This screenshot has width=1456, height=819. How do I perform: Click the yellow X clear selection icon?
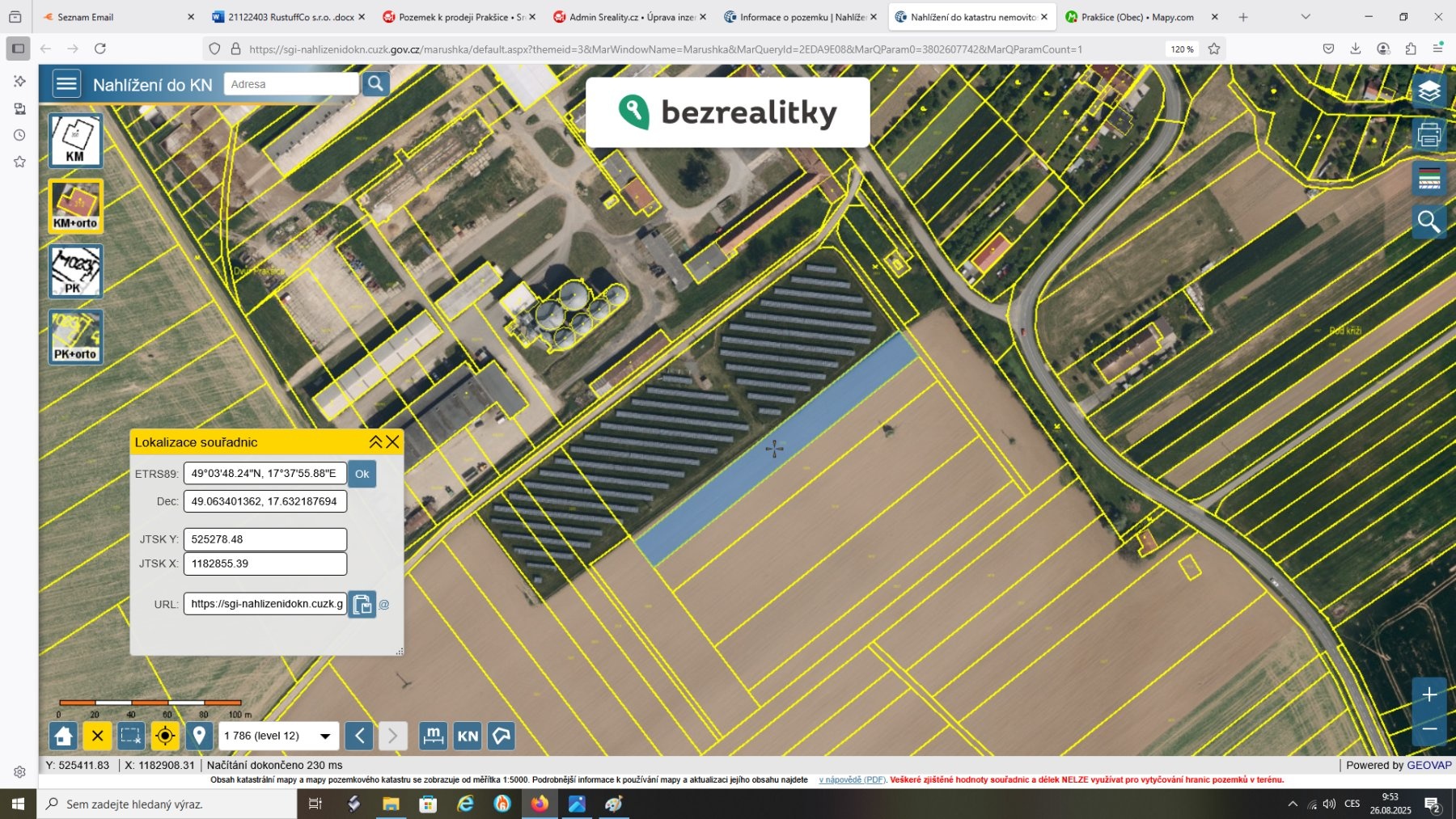97,736
